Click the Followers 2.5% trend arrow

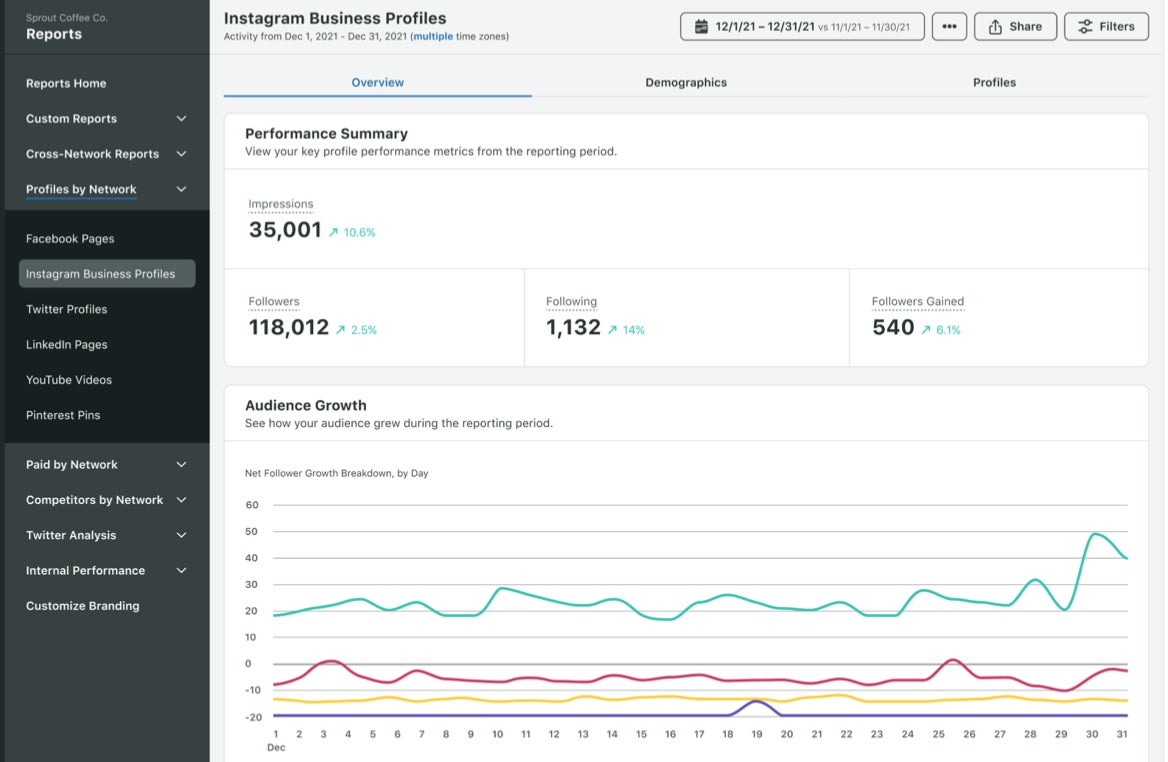(x=341, y=330)
